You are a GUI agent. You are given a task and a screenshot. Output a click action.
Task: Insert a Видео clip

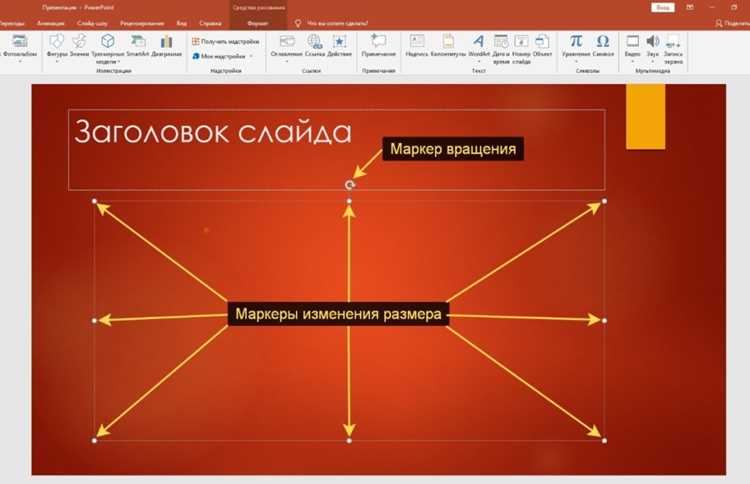(632, 46)
